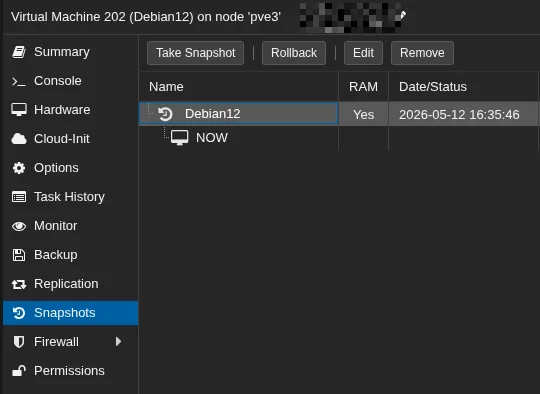The width and height of the screenshot is (540, 394).
Task: Sort by the RAM column header
Action: click(363, 87)
